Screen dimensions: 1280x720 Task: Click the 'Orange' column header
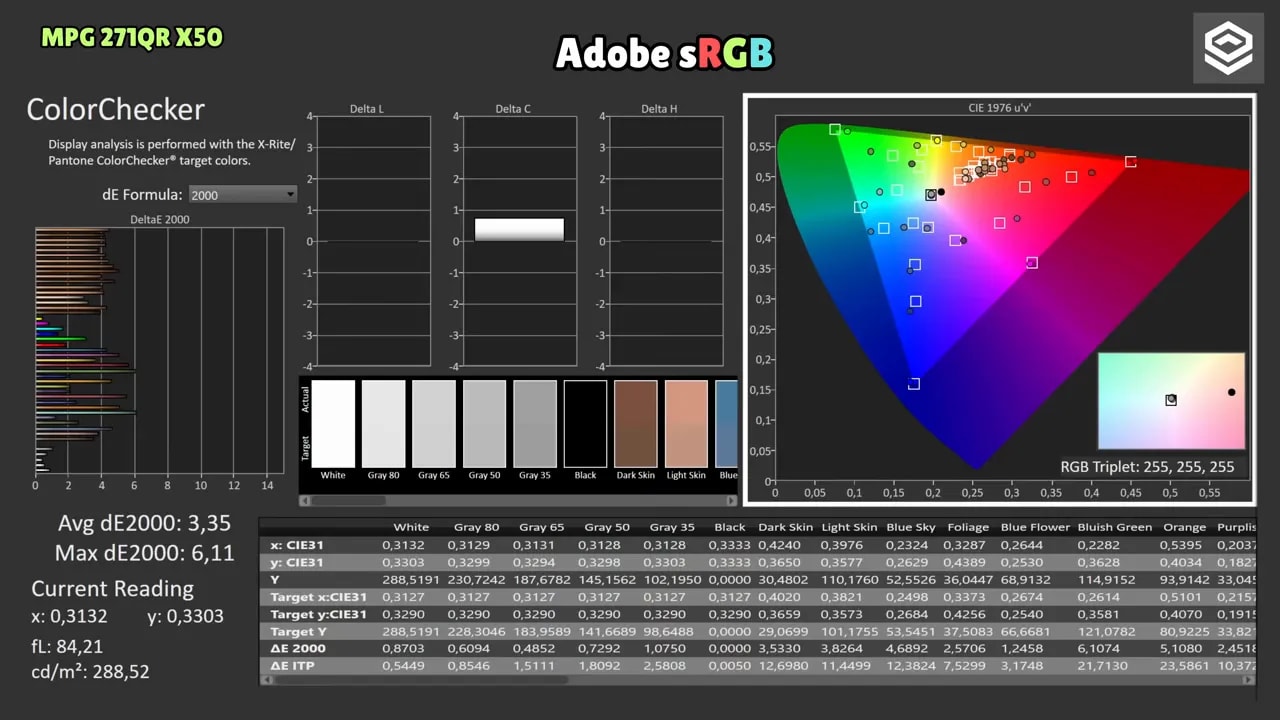[x=1184, y=527]
